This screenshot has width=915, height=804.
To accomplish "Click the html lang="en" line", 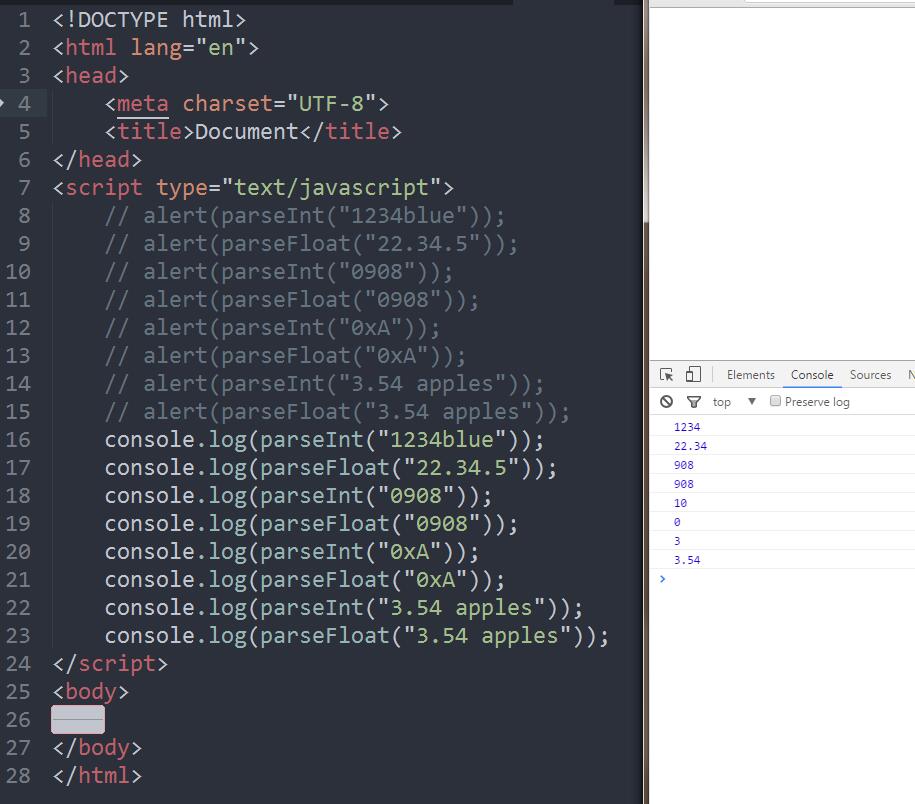I will pyautogui.click(x=156, y=47).
